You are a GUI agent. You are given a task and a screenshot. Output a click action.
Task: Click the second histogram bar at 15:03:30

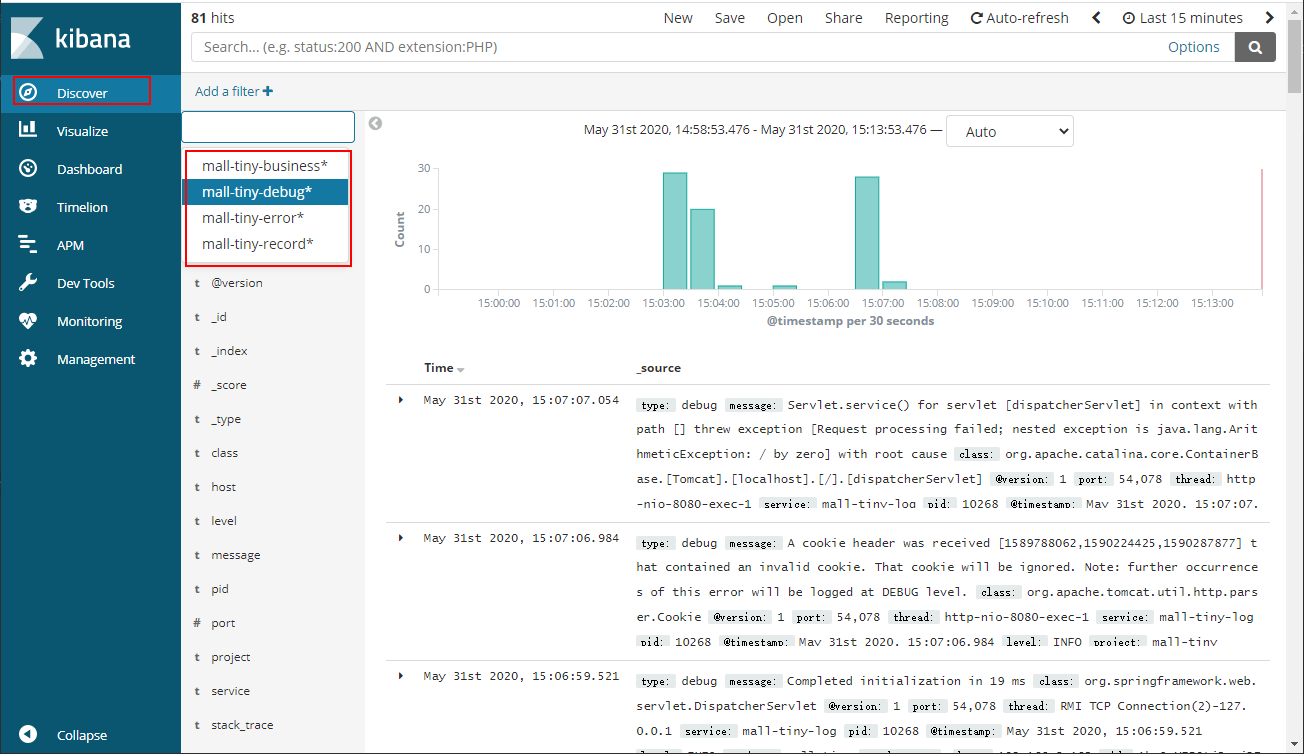[703, 249]
